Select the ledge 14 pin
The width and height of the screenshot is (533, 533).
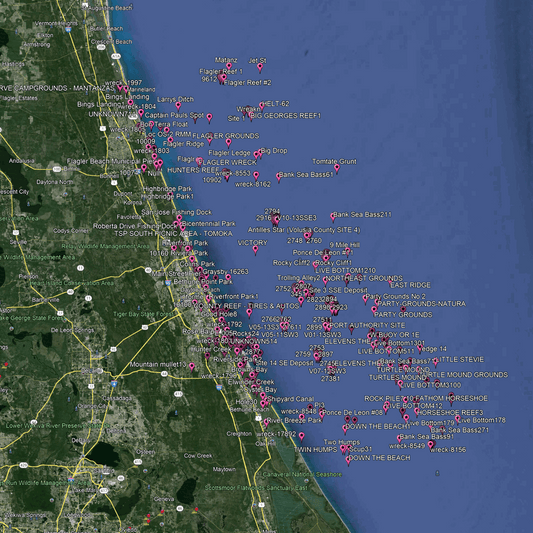[420, 348]
